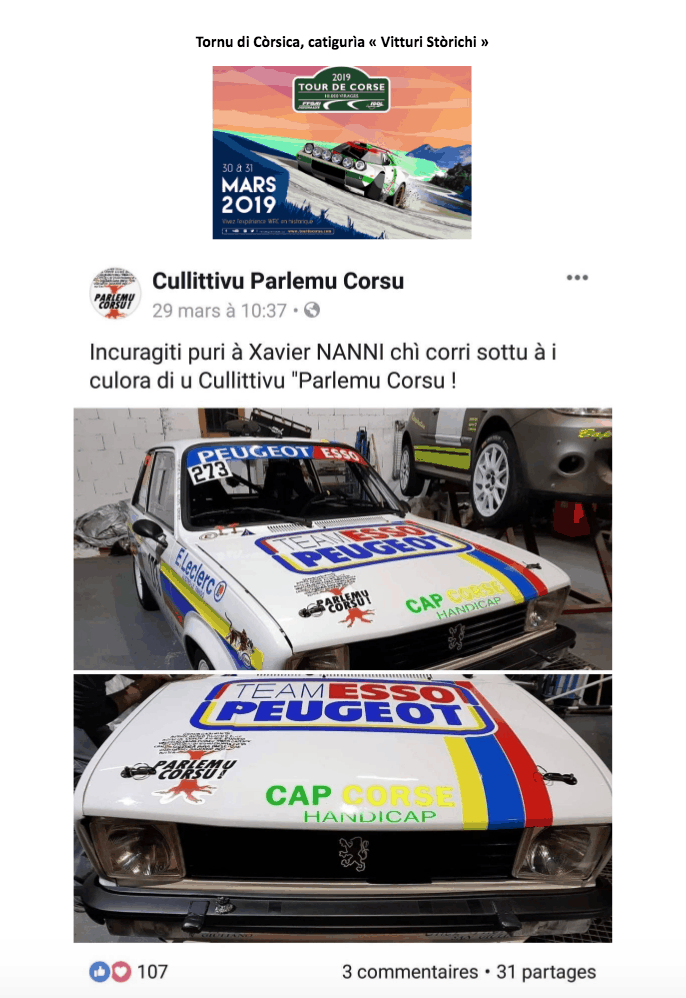This screenshot has height=998, width=686.
Task: Click the red heart love reaction icon
Action: [121, 971]
